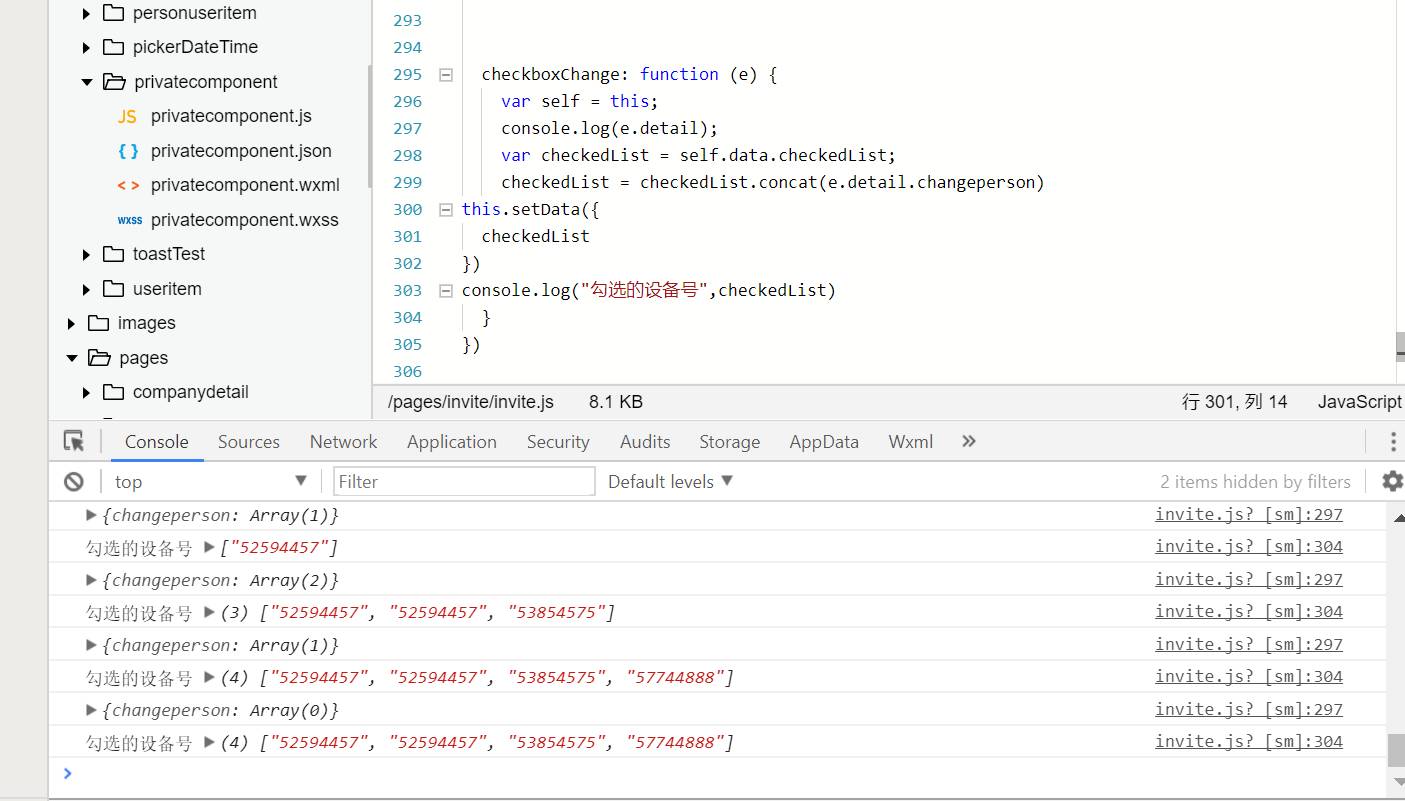Switch to the Network tab

coord(343,441)
